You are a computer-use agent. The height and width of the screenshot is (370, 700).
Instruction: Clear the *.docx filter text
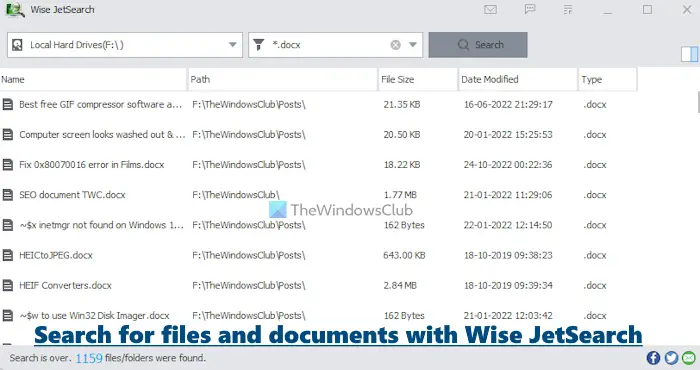pos(396,45)
